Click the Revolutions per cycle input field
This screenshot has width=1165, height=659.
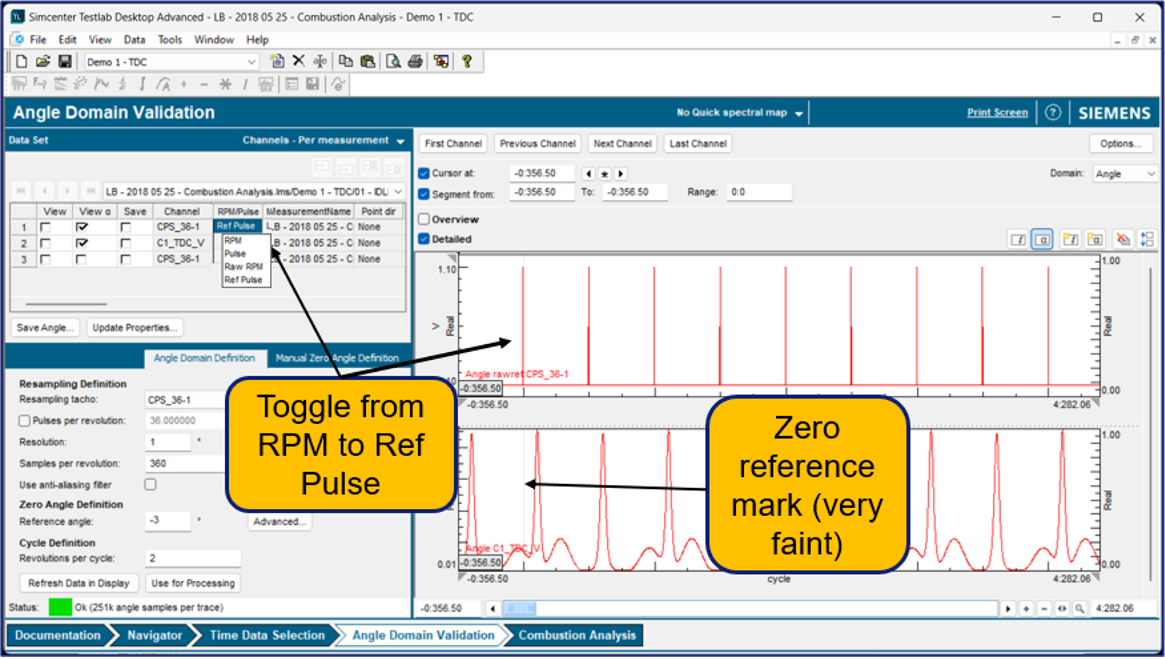[192, 558]
